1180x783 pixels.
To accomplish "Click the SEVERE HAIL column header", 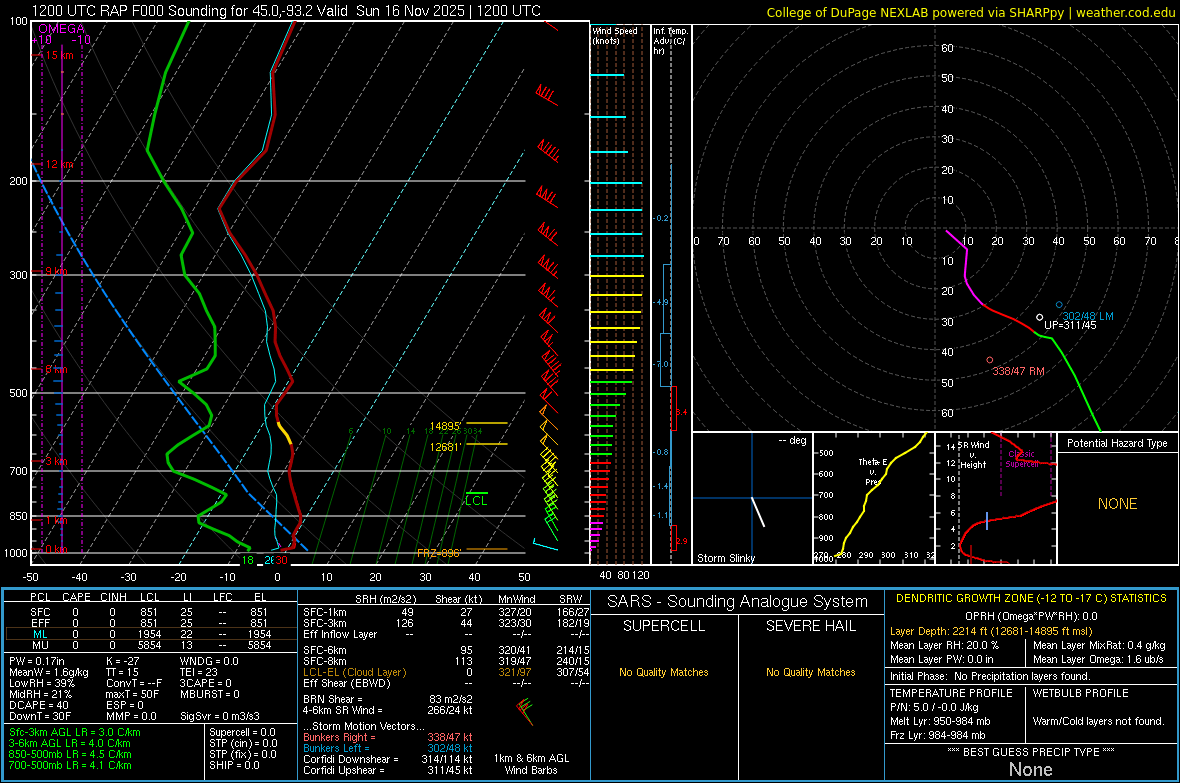I will (811, 626).
